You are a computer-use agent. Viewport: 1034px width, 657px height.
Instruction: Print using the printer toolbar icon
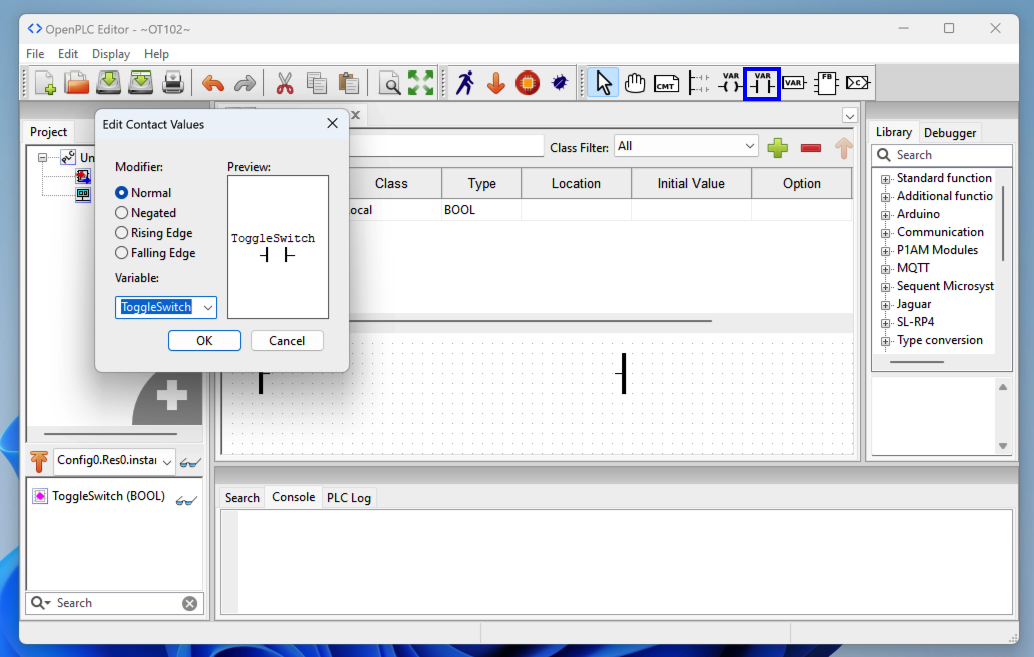(x=173, y=83)
